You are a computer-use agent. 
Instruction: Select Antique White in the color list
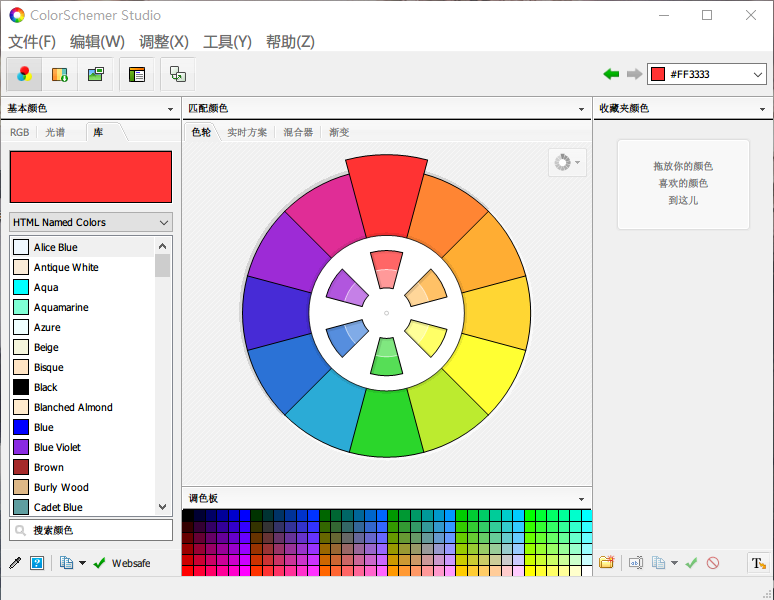click(82, 267)
